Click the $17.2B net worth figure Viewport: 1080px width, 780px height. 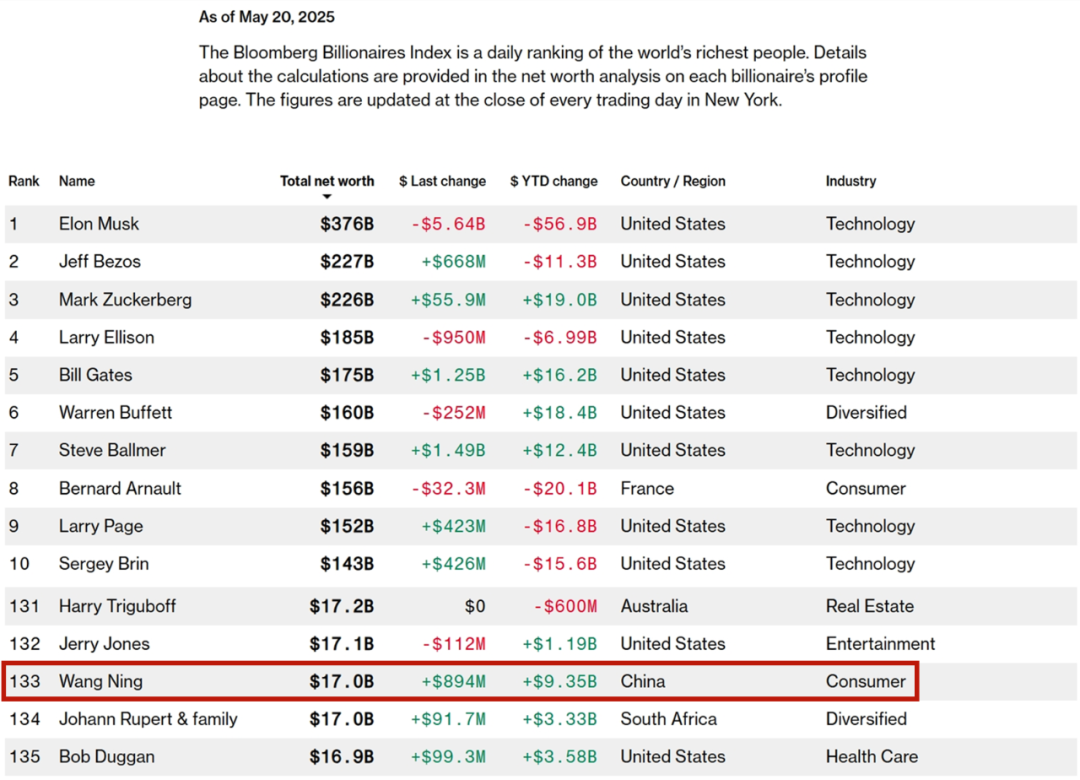[342, 606]
